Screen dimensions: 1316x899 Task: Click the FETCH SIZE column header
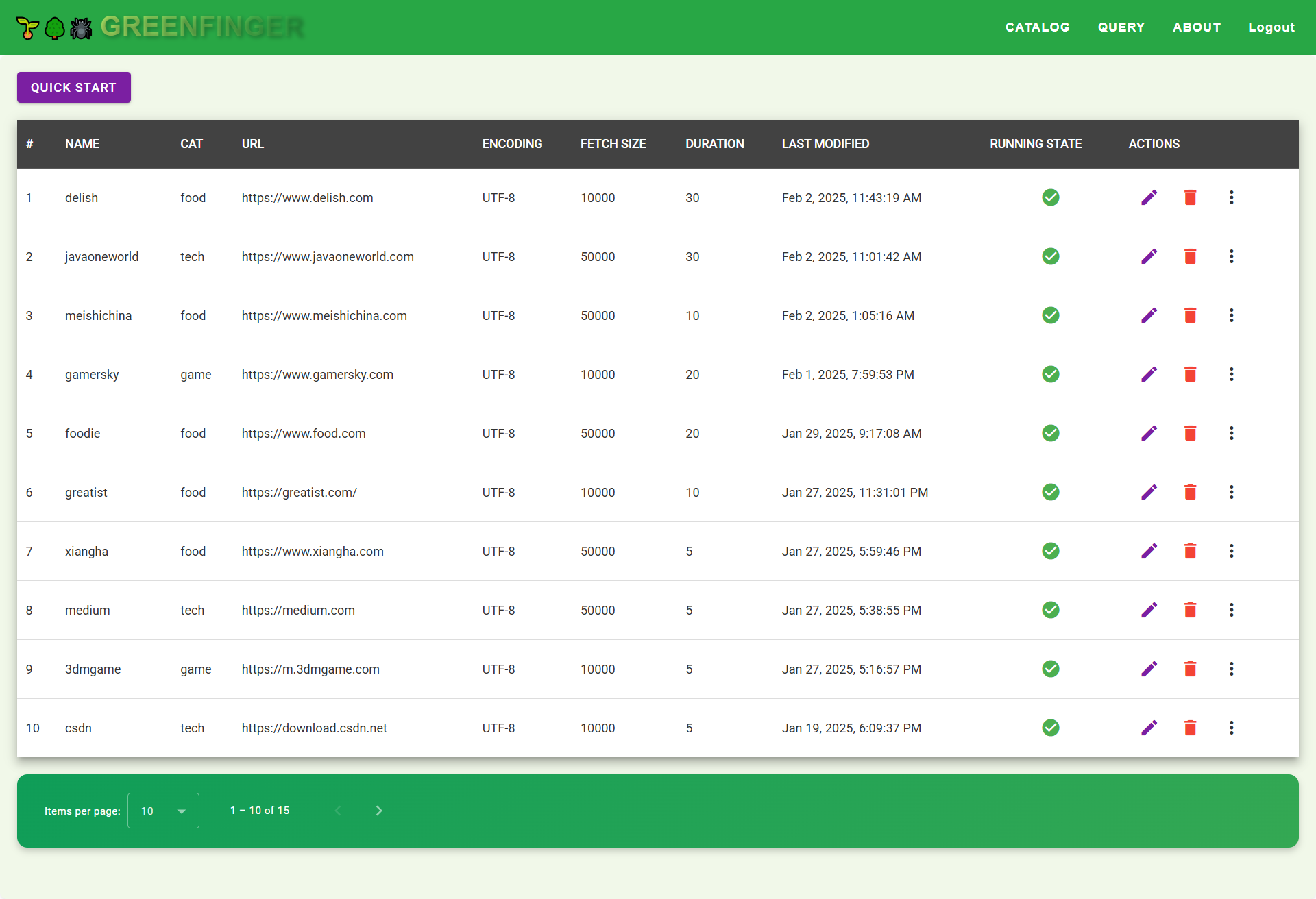click(x=613, y=144)
